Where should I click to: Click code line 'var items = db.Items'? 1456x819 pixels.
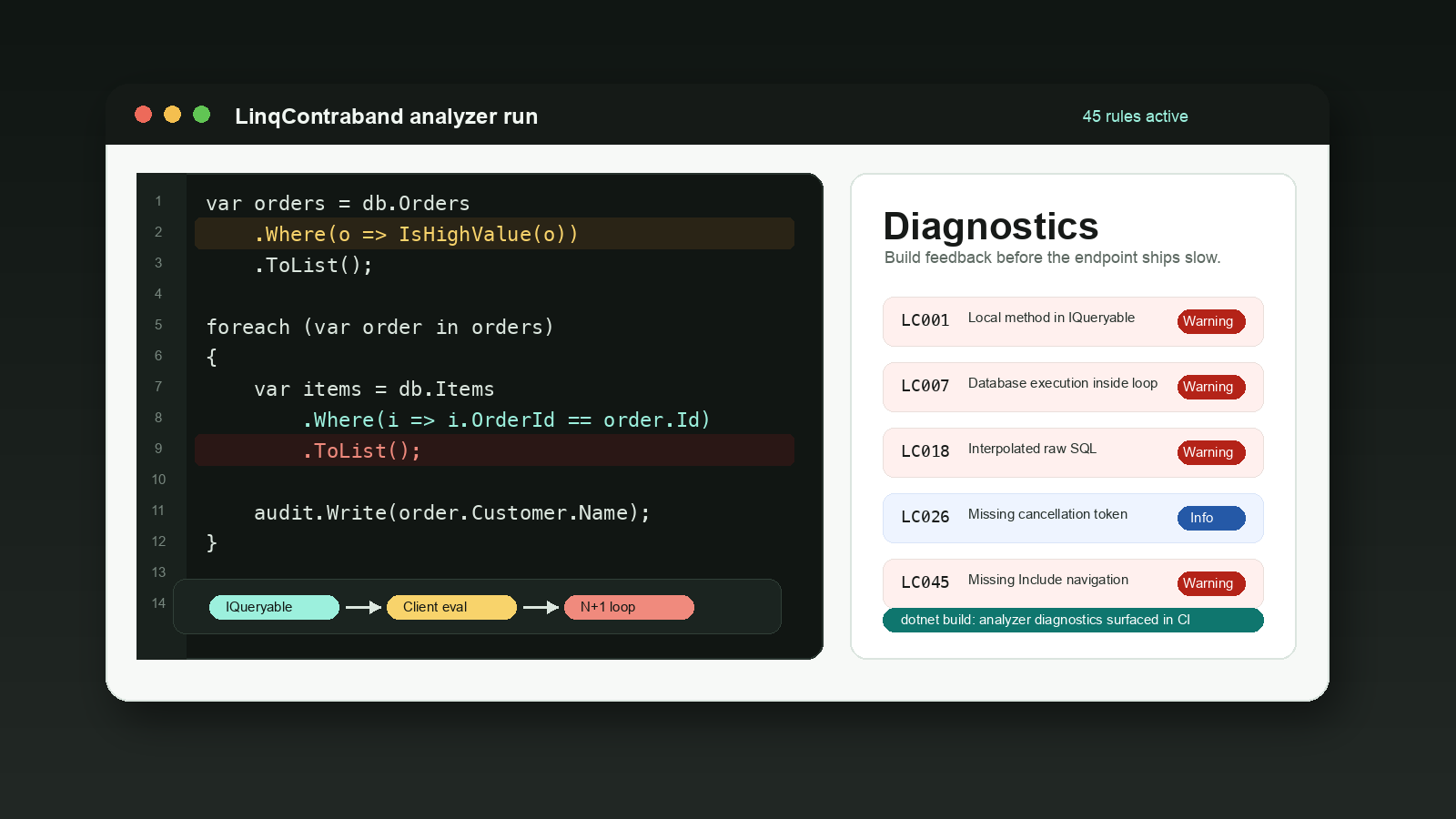pos(374,389)
